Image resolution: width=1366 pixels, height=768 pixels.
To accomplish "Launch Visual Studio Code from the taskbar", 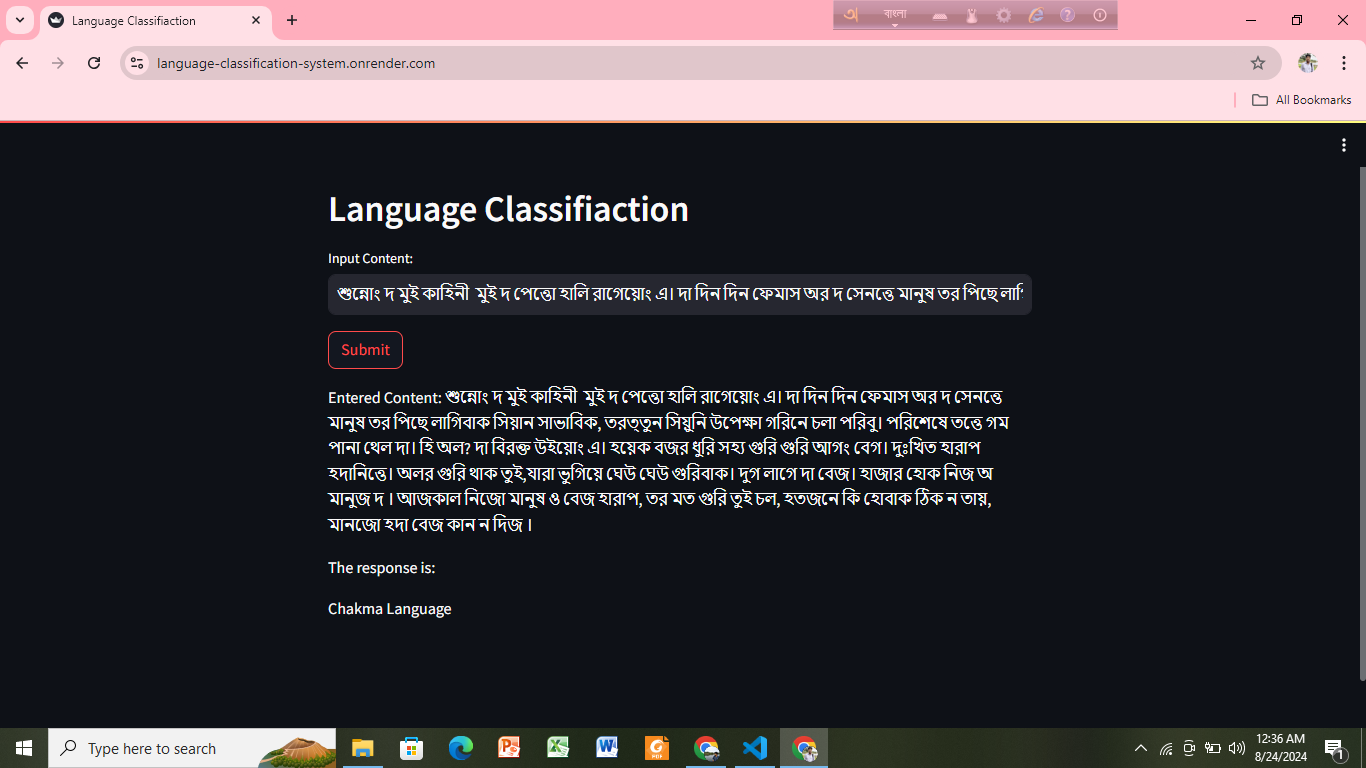I will click(754, 747).
